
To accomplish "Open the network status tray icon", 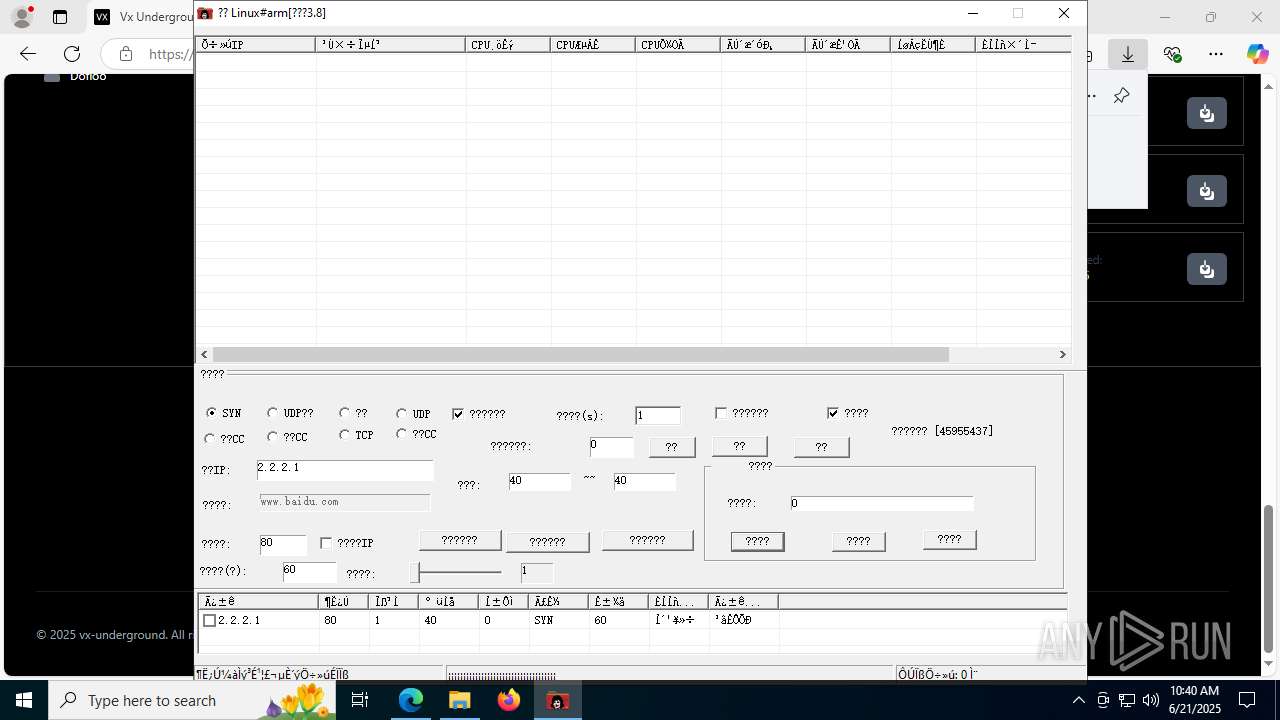I will (1127, 700).
